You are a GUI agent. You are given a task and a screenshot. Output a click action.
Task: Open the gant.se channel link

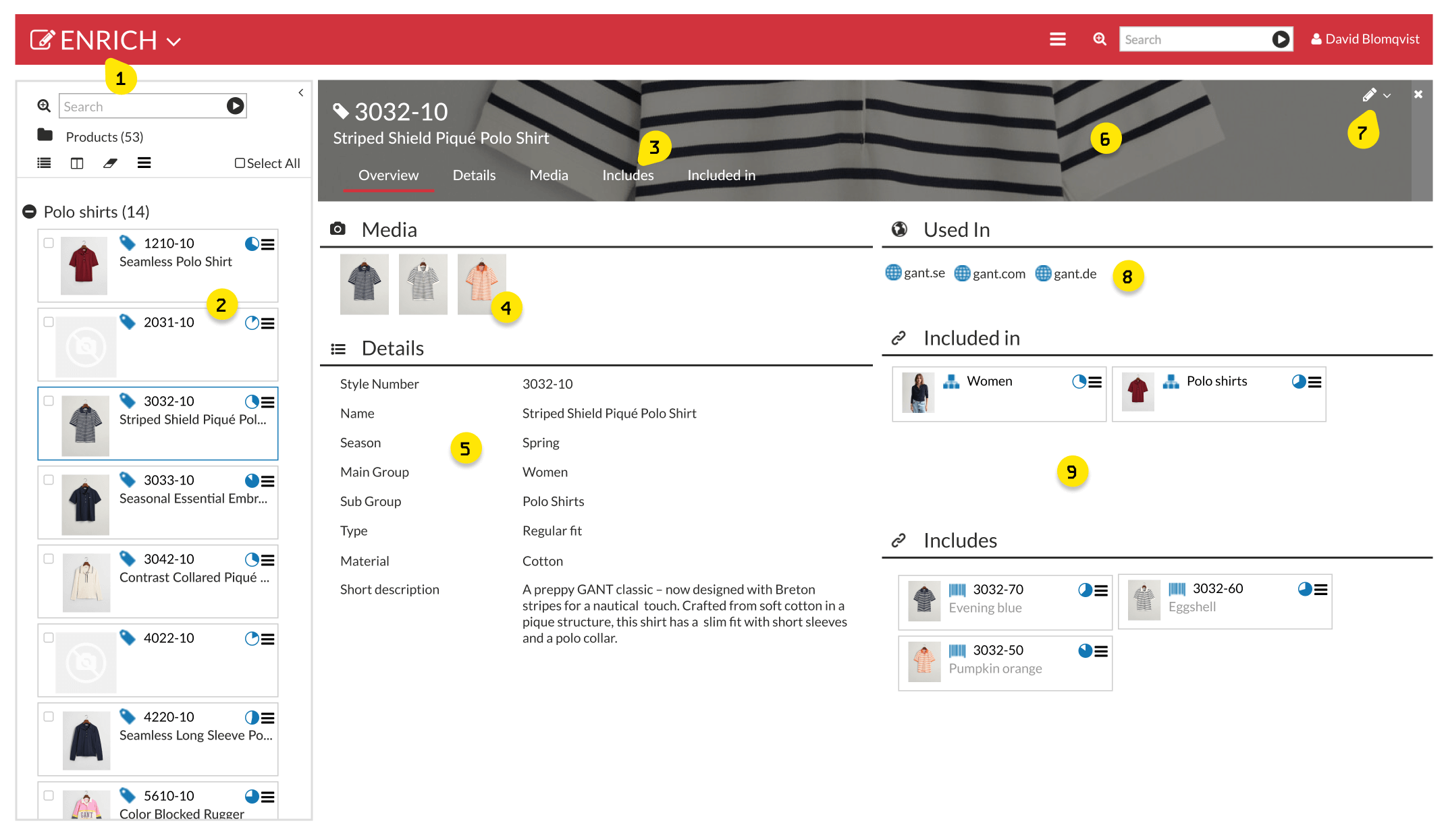pos(915,273)
